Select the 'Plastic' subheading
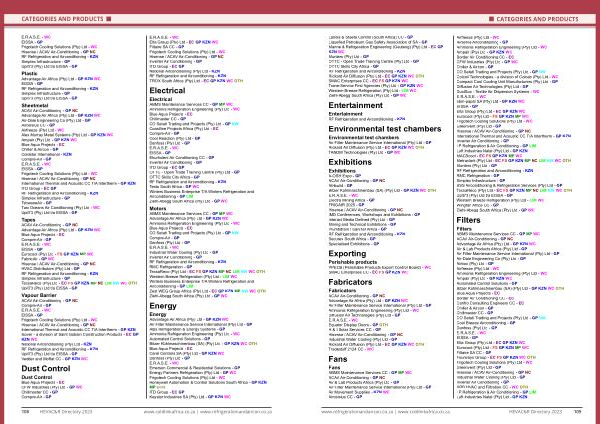The width and height of the screenshot is (600, 424). (29, 73)
